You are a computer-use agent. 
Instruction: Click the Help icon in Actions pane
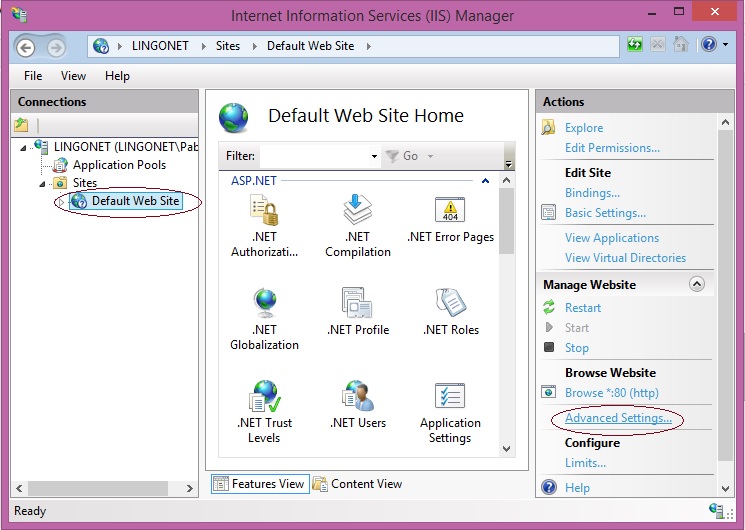[549, 487]
